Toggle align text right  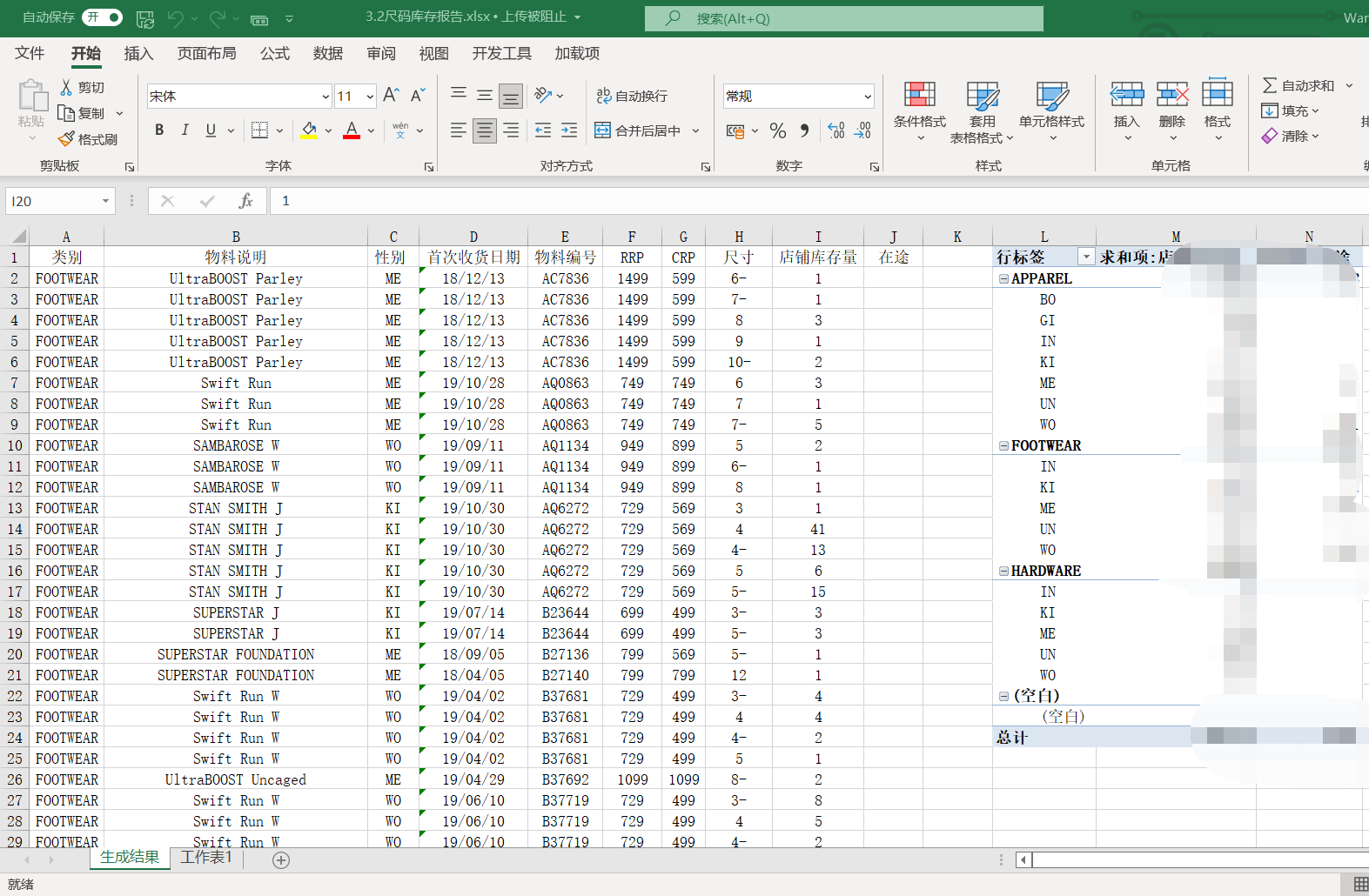(511, 130)
